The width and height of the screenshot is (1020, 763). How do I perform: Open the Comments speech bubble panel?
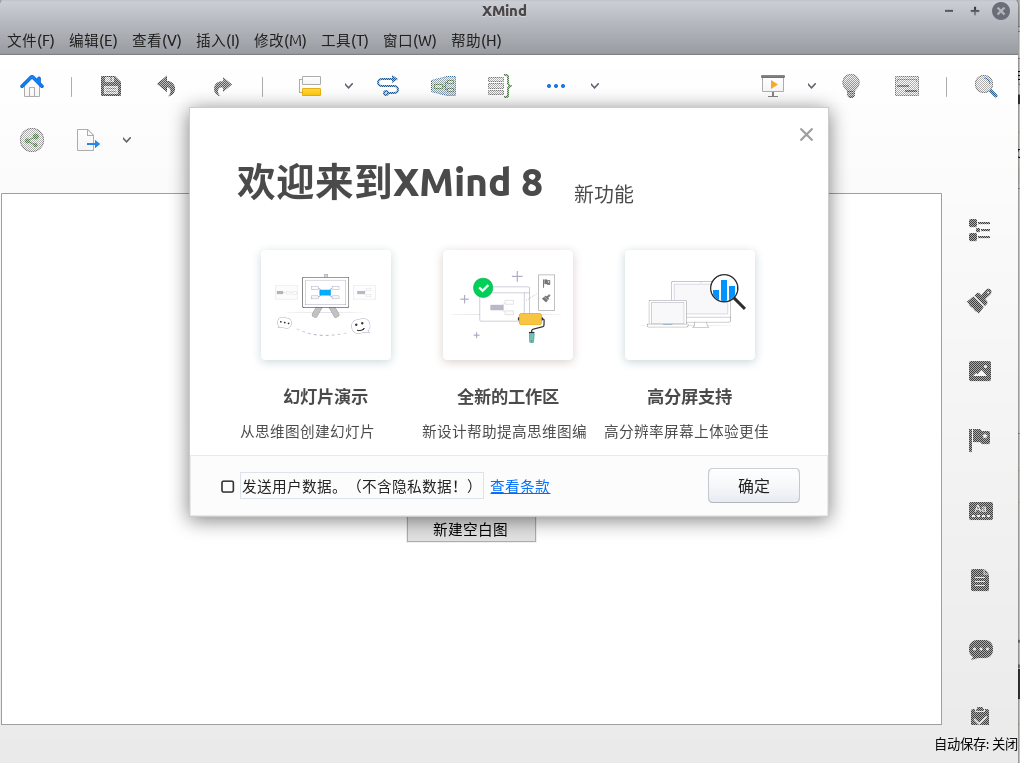(x=980, y=650)
